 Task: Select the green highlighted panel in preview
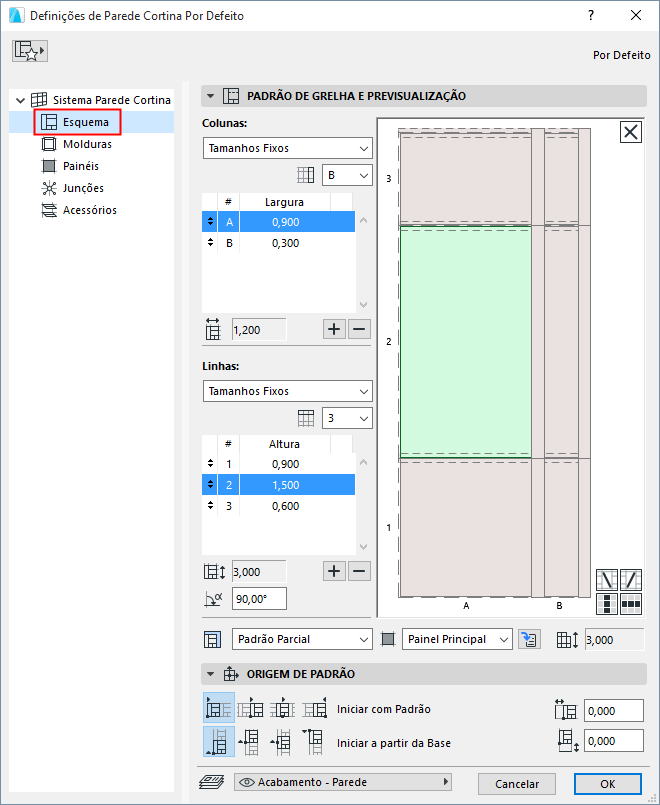pyautogui.click(x=465, y=341)
